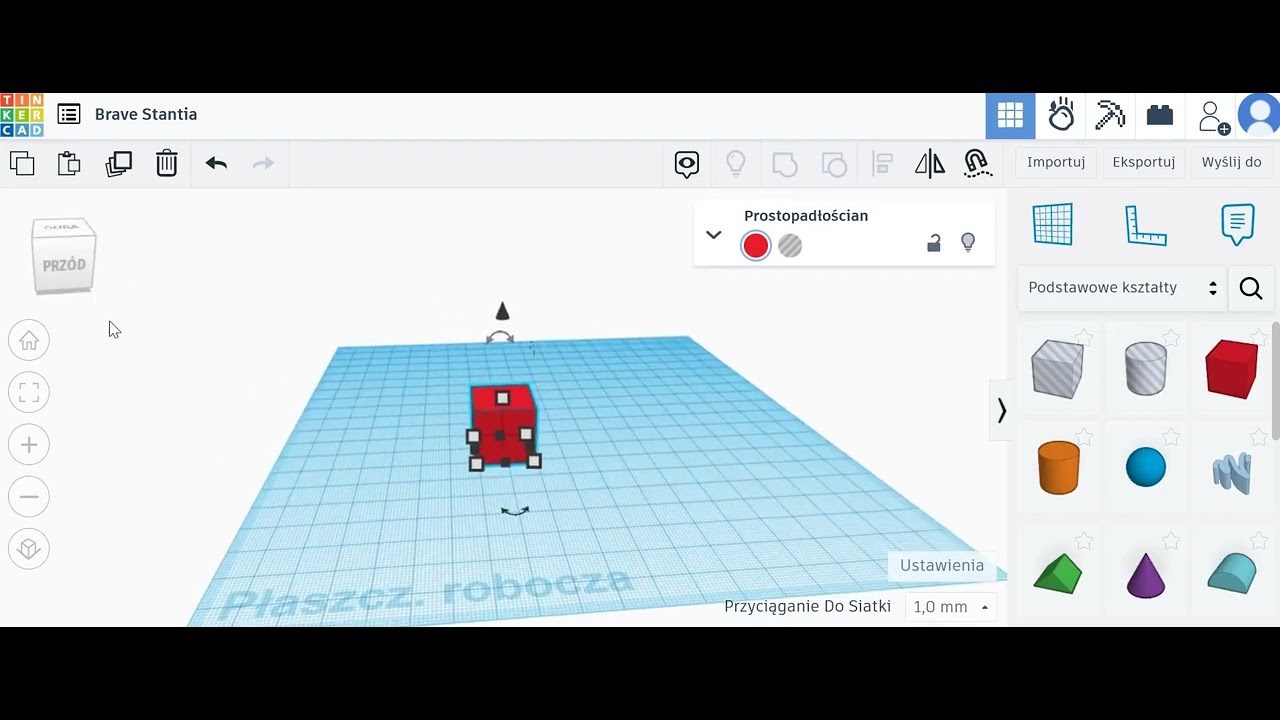Invite people with the add-user icon
The width and height of the screenshot is (1280, 720).
tap(1213, 116)
